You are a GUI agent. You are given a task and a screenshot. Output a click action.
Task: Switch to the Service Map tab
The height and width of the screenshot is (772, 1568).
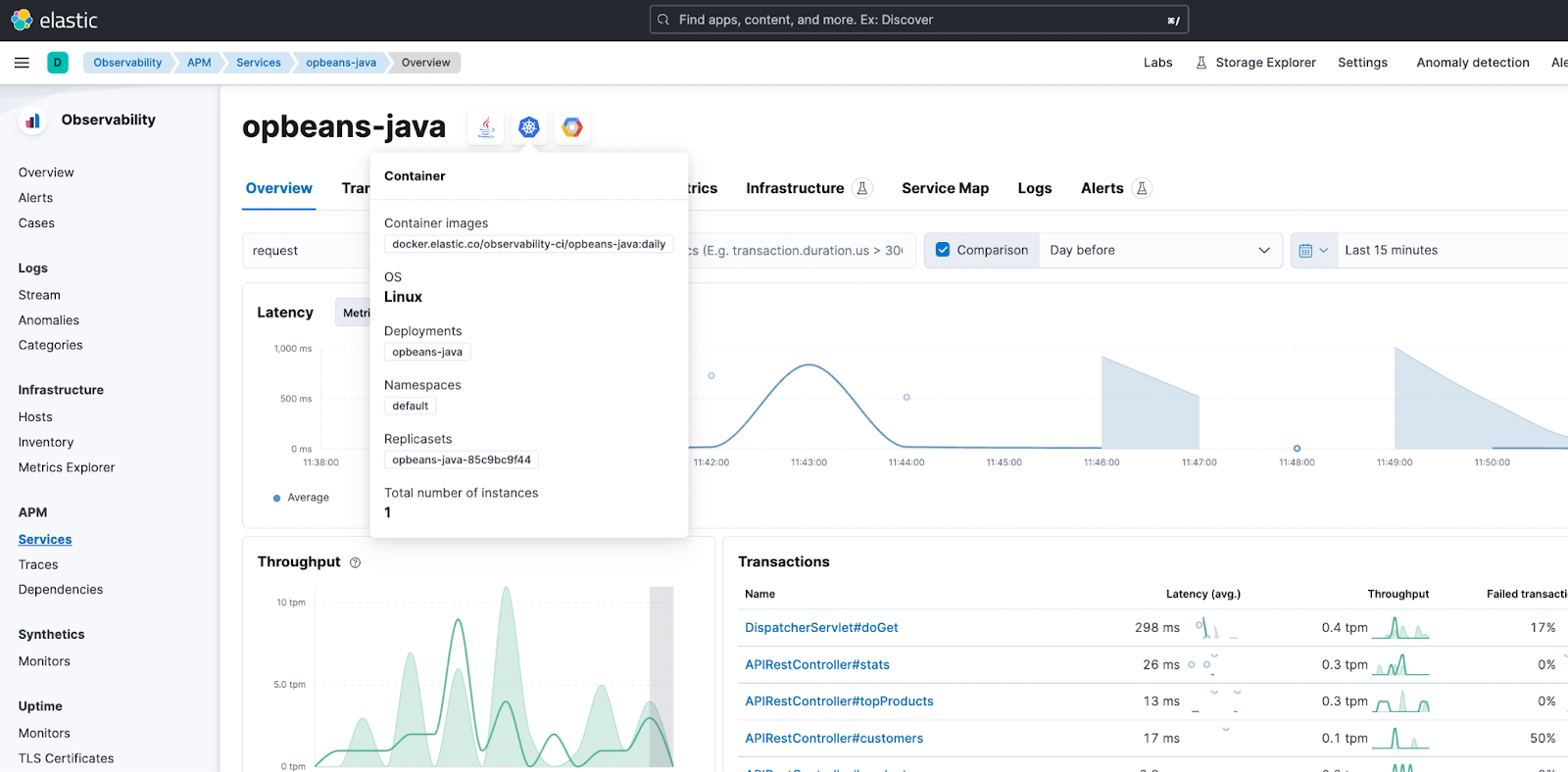[x=945, y=188]
